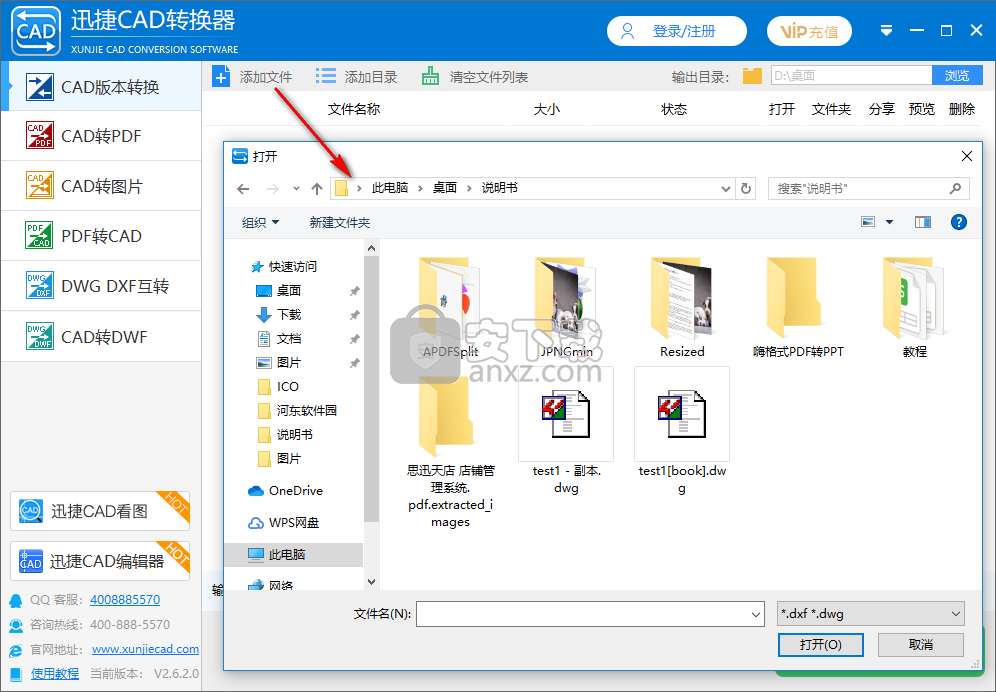Toggle the preview pane icon

923,222
